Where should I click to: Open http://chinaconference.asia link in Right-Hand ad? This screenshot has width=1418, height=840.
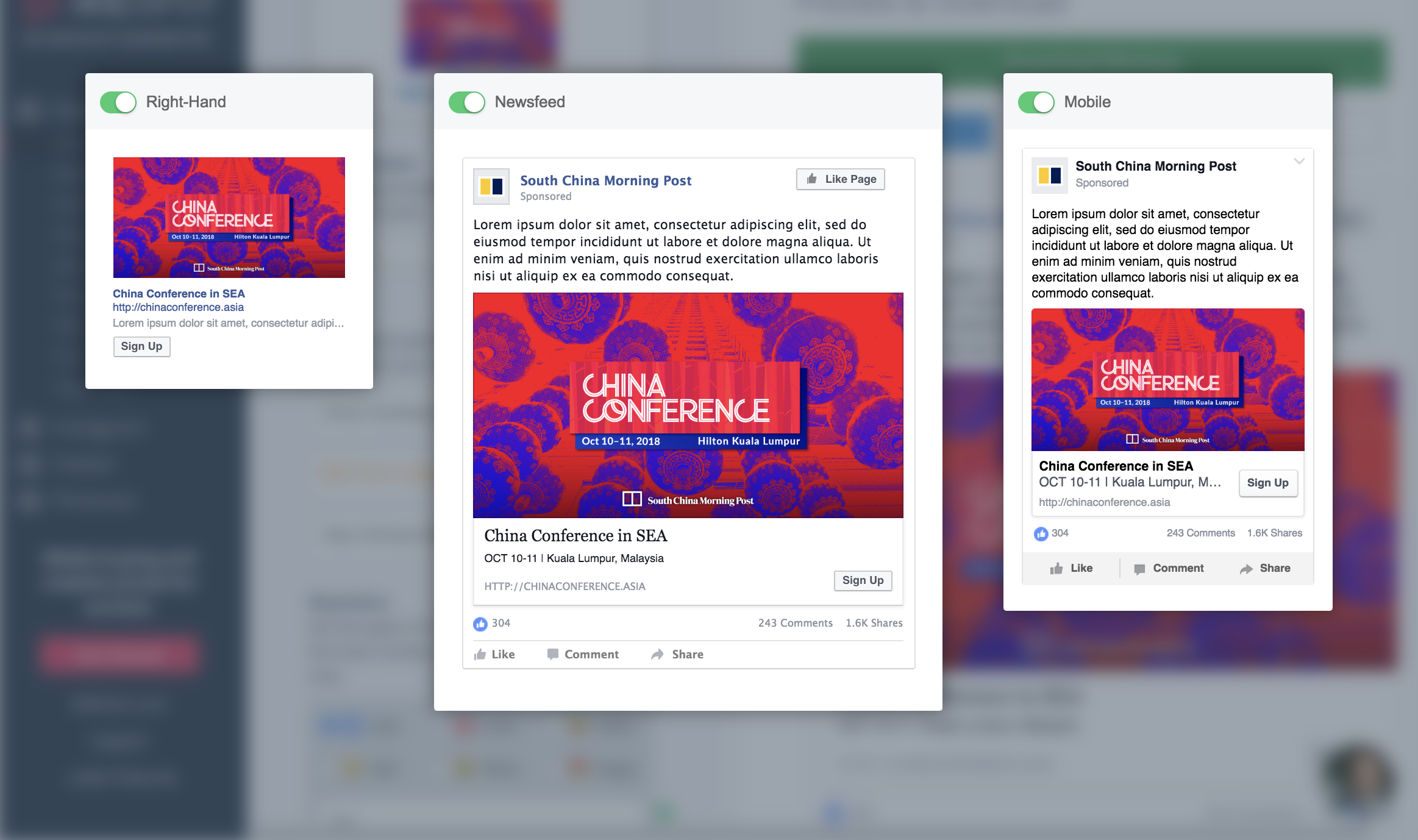click(178, 307)
